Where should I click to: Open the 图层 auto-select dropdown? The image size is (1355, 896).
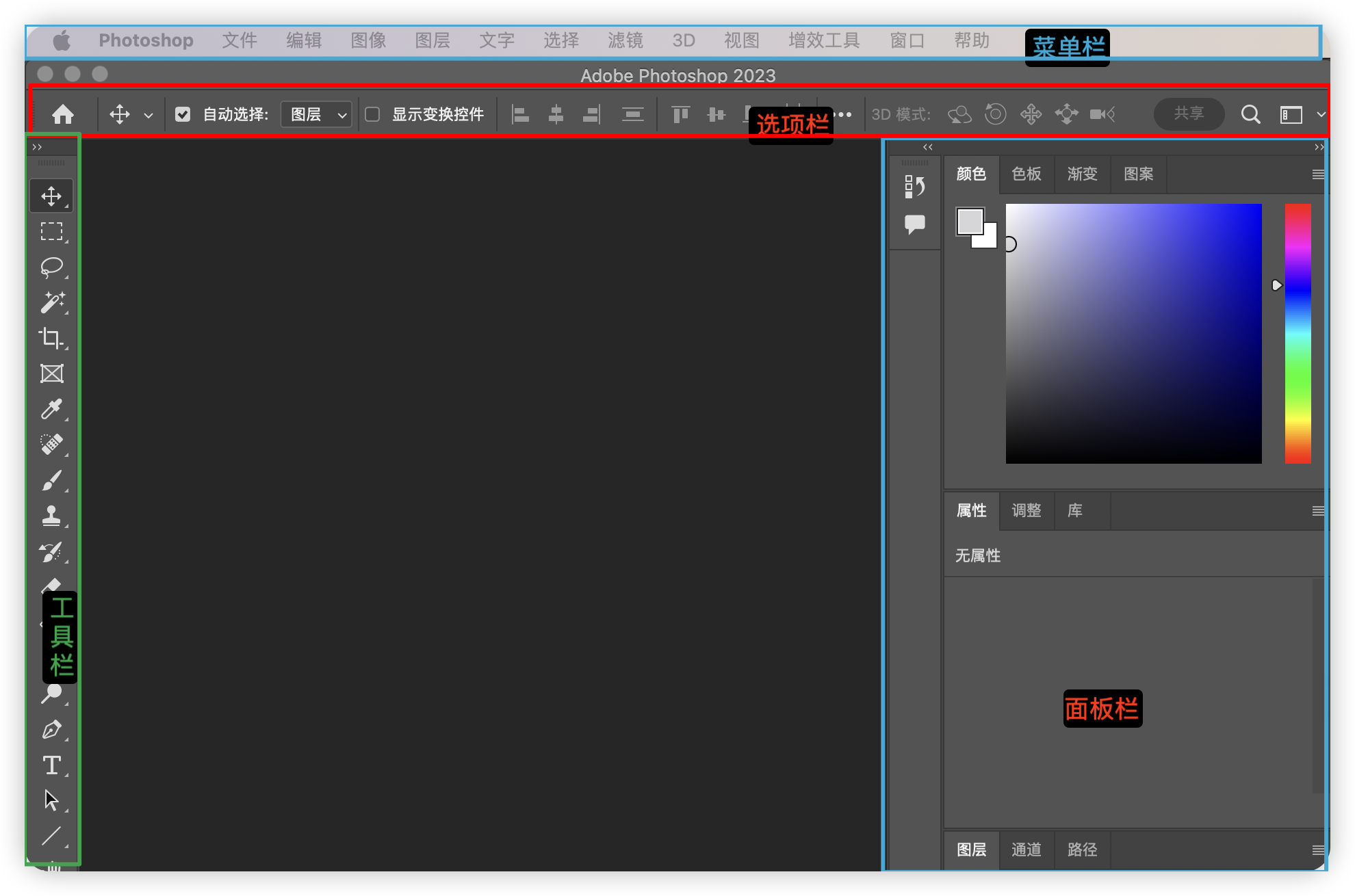point(316,114)
